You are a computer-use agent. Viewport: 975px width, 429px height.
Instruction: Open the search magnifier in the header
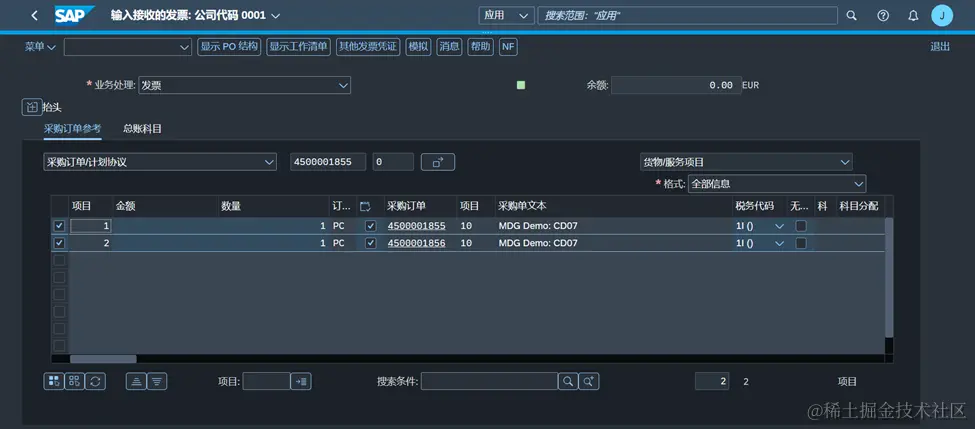pos(852,16)
